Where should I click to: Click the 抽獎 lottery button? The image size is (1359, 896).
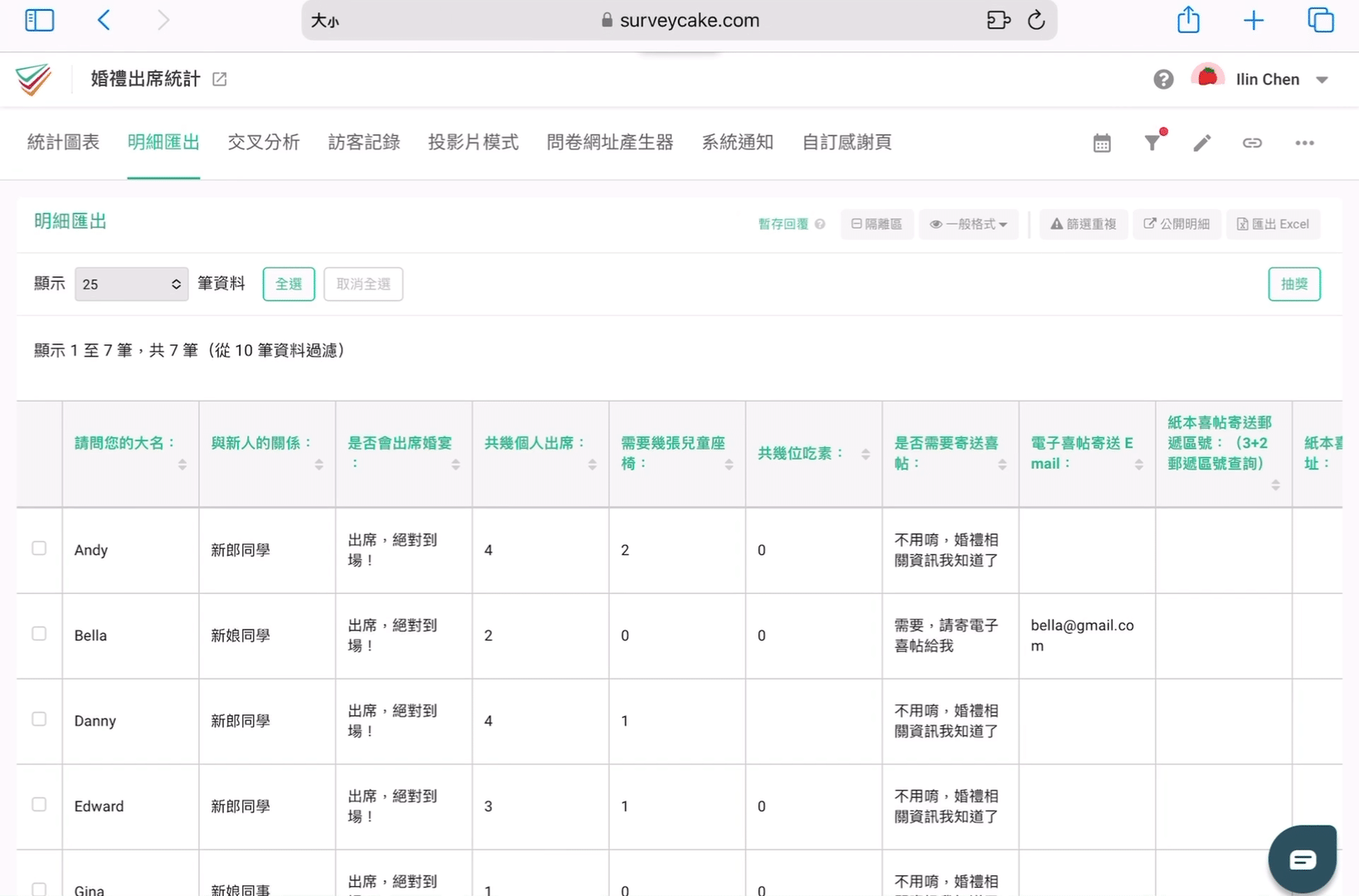coord(1294,284)
